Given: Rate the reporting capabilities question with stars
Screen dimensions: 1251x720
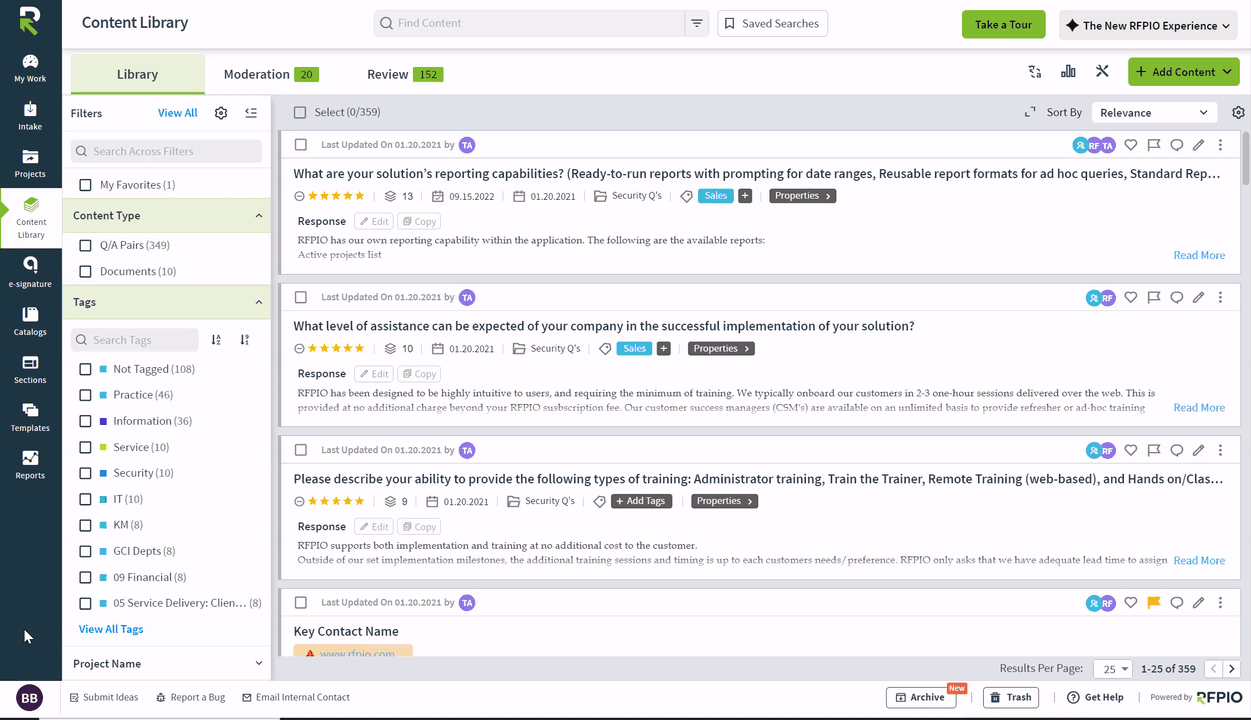Looking at the screenshot, I should tap(336, 196).
